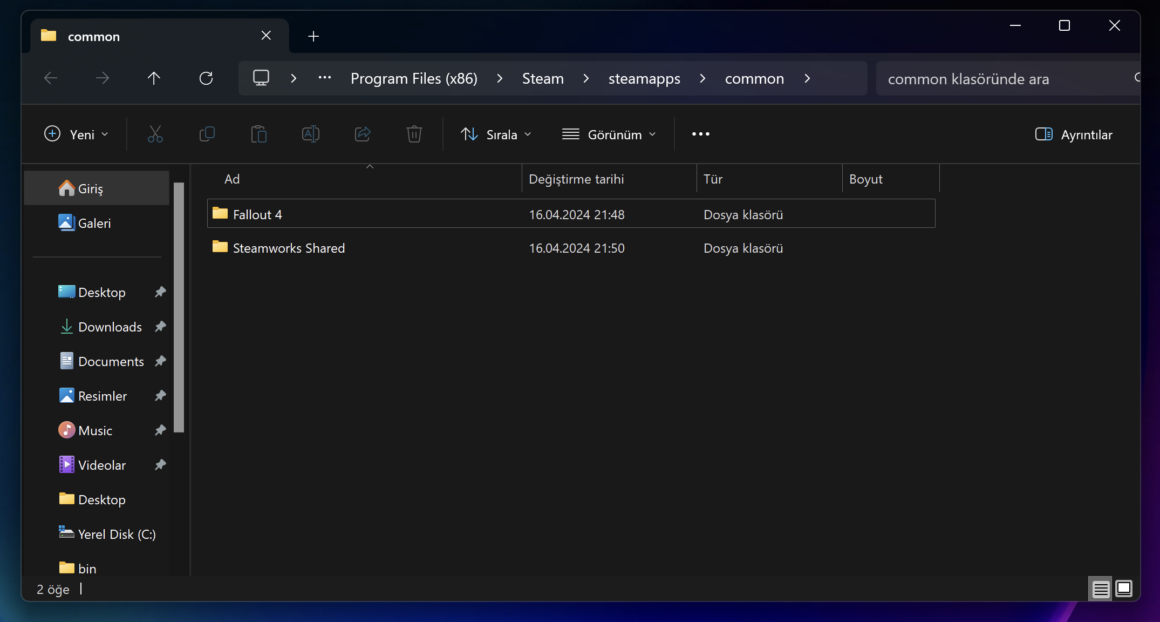This screenshot has width=1160, height=622.
Task: Open pinned Desktop in the sidebar
Action: point(97,292)
